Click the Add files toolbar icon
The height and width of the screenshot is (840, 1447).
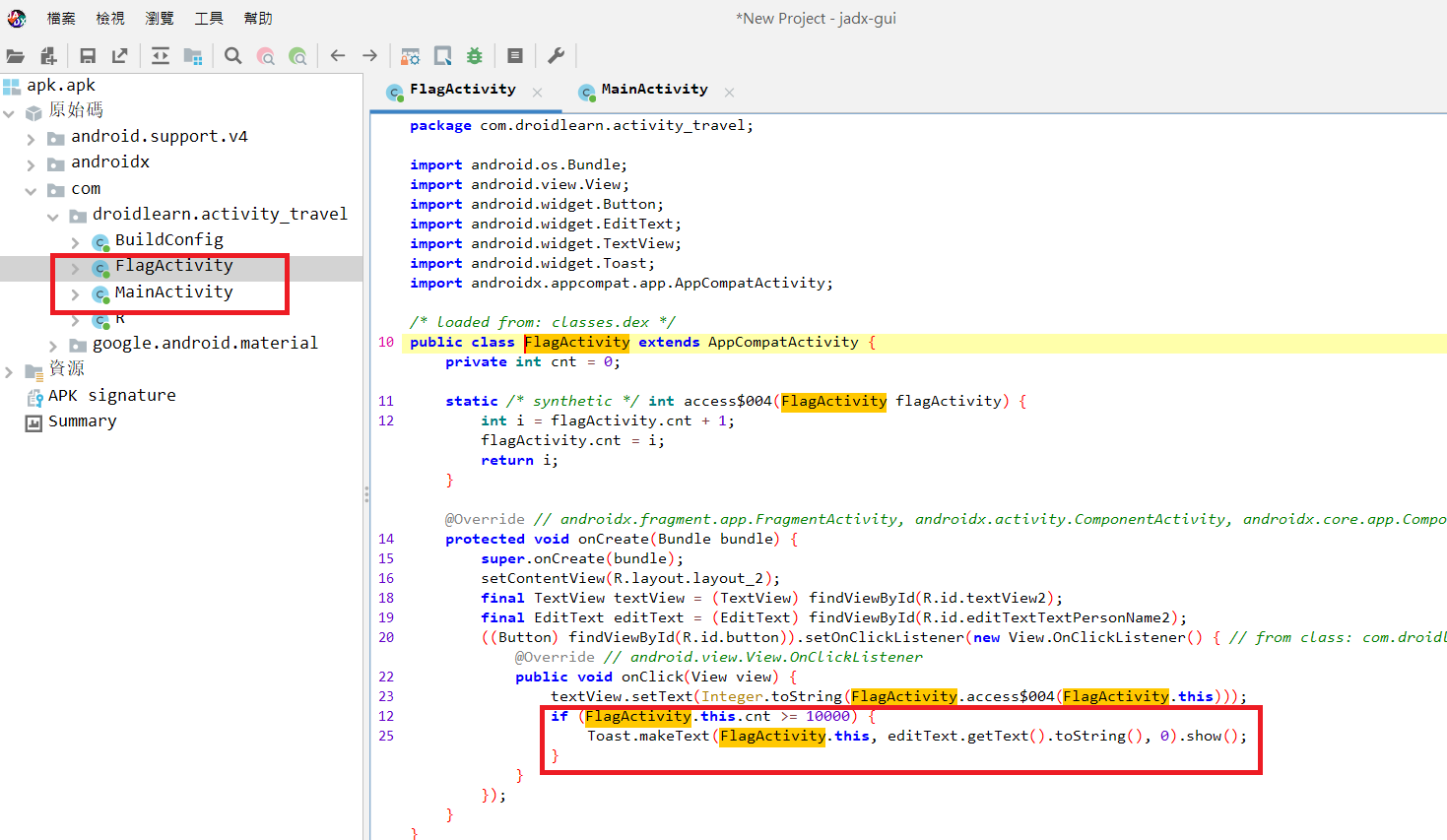48,56
